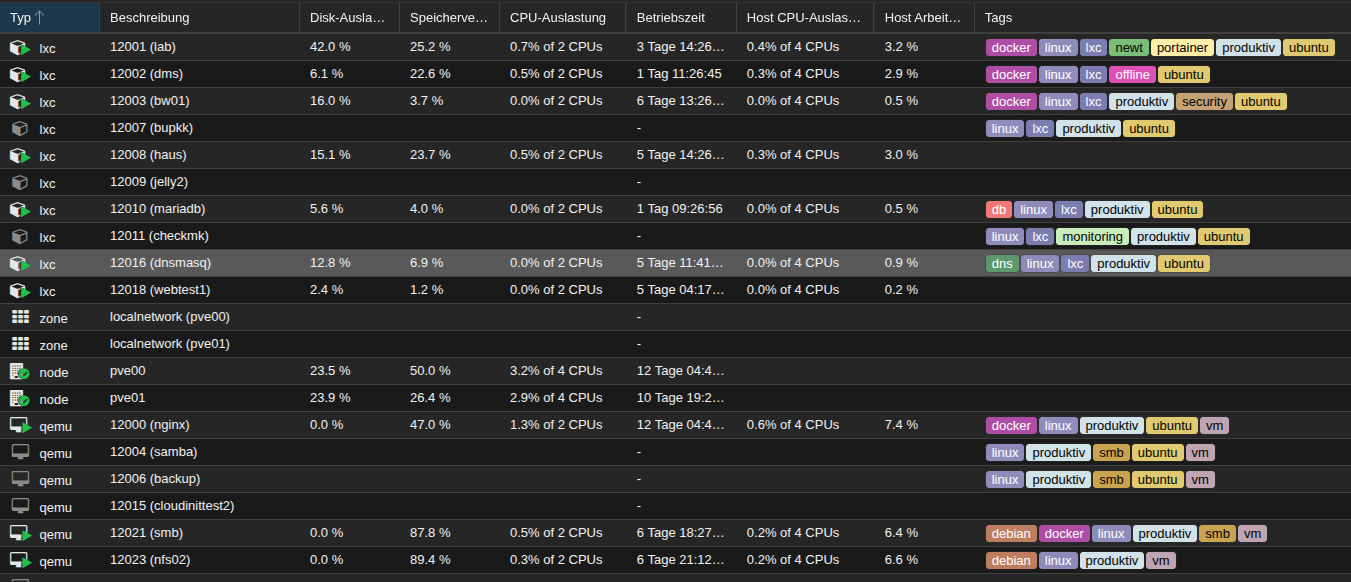Screen dimensions: 1351x582
Task: Click the zone icon for localnetwork (pve01)
Action: pyautogui.click(x=22, y=344)
